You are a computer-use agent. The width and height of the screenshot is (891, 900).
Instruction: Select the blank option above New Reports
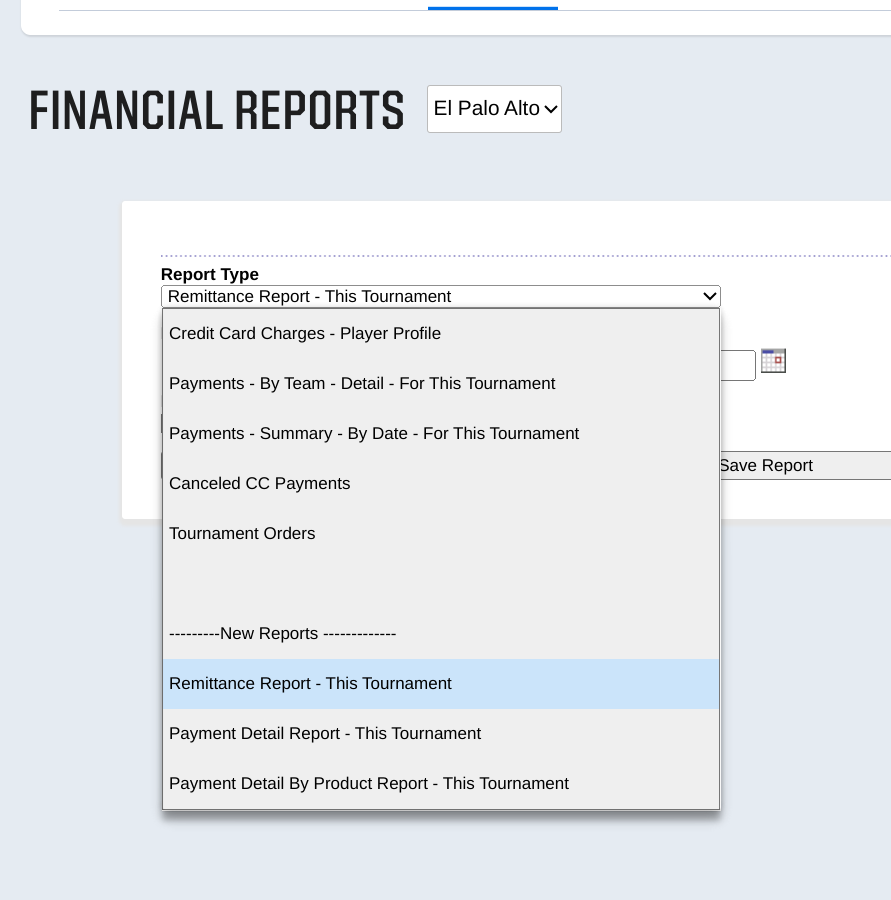click(x=440, y=584)
